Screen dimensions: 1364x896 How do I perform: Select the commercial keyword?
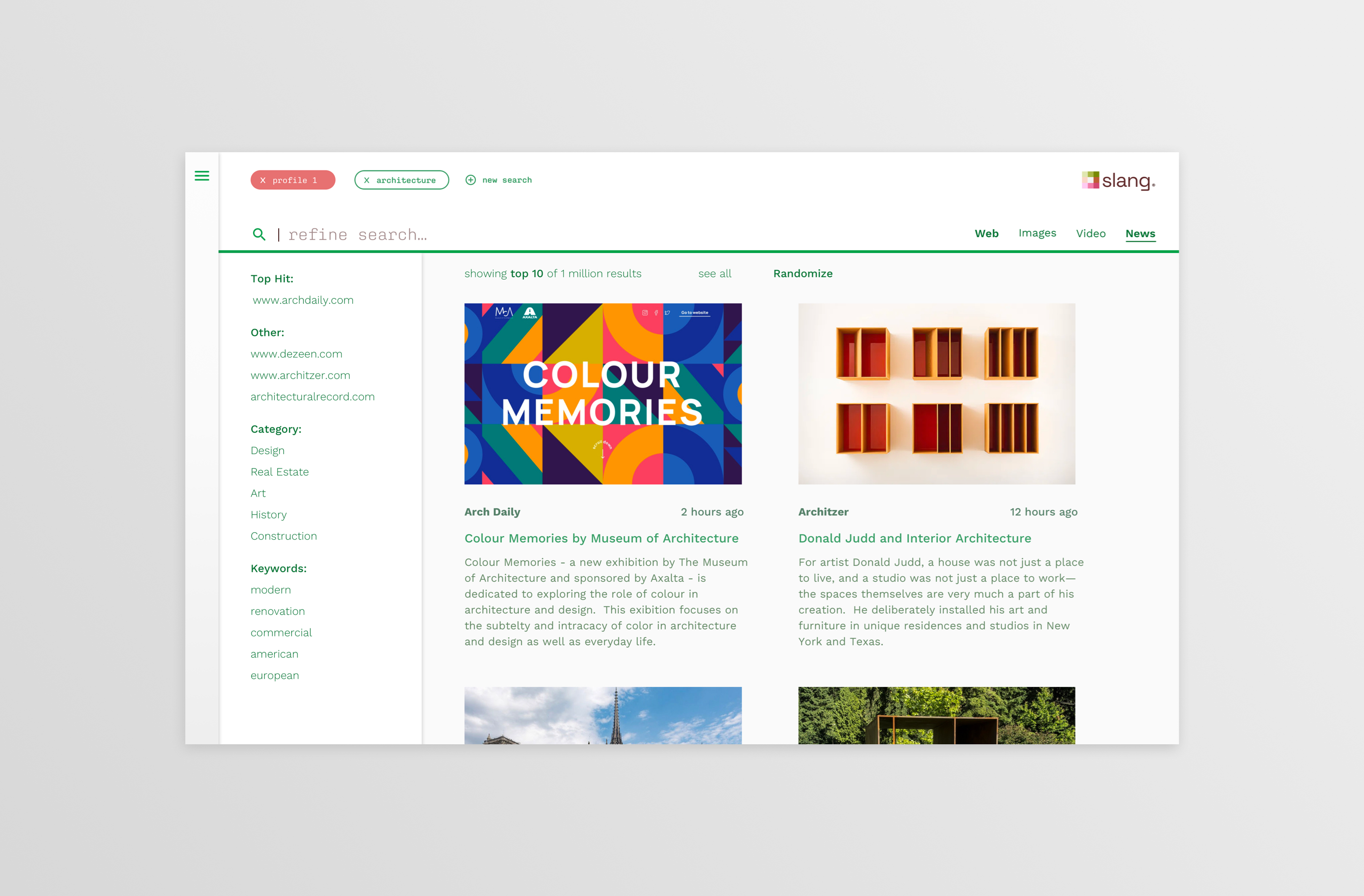click(x=281, y=632)
